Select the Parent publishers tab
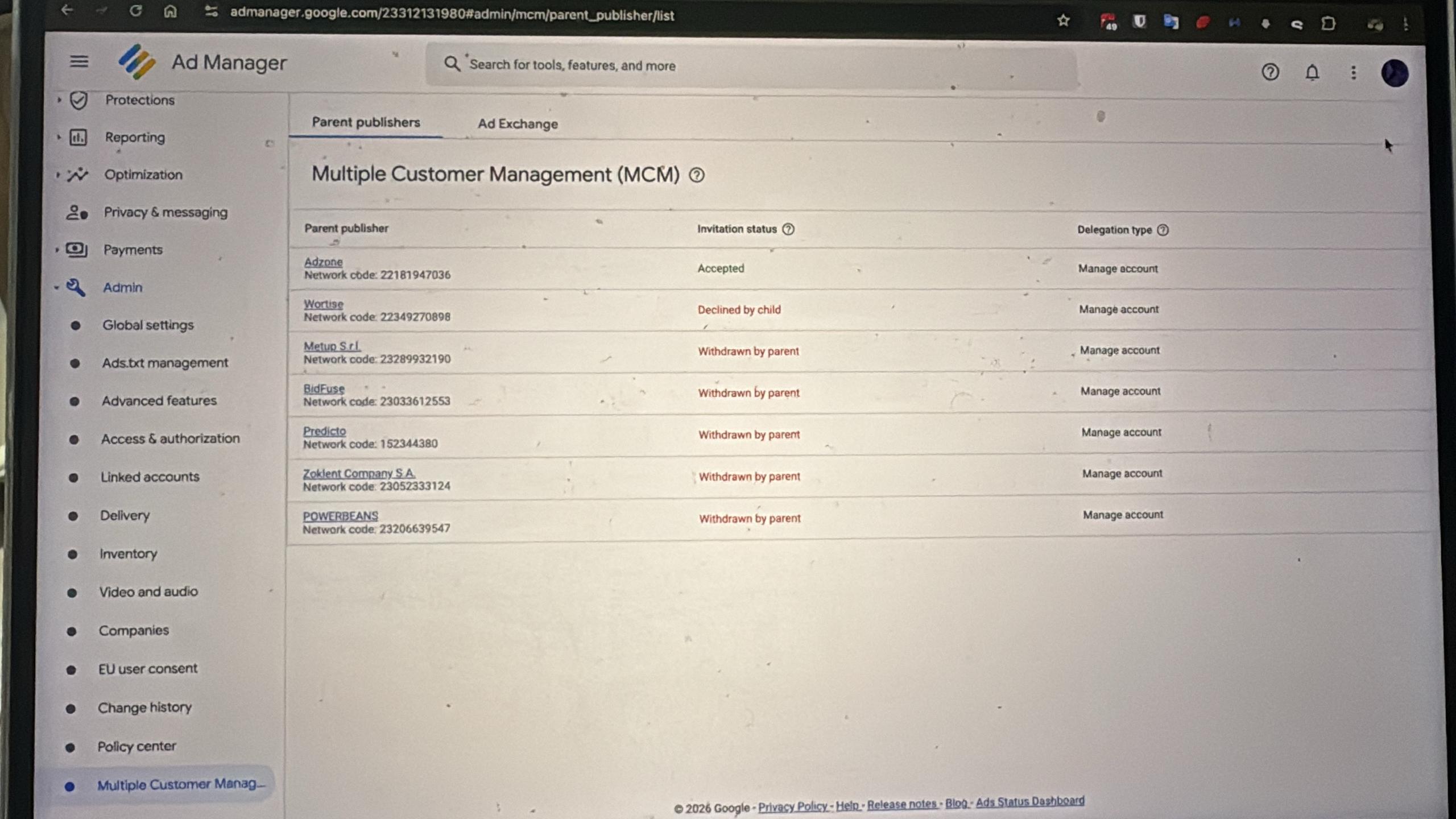 [x=366, y=122]
